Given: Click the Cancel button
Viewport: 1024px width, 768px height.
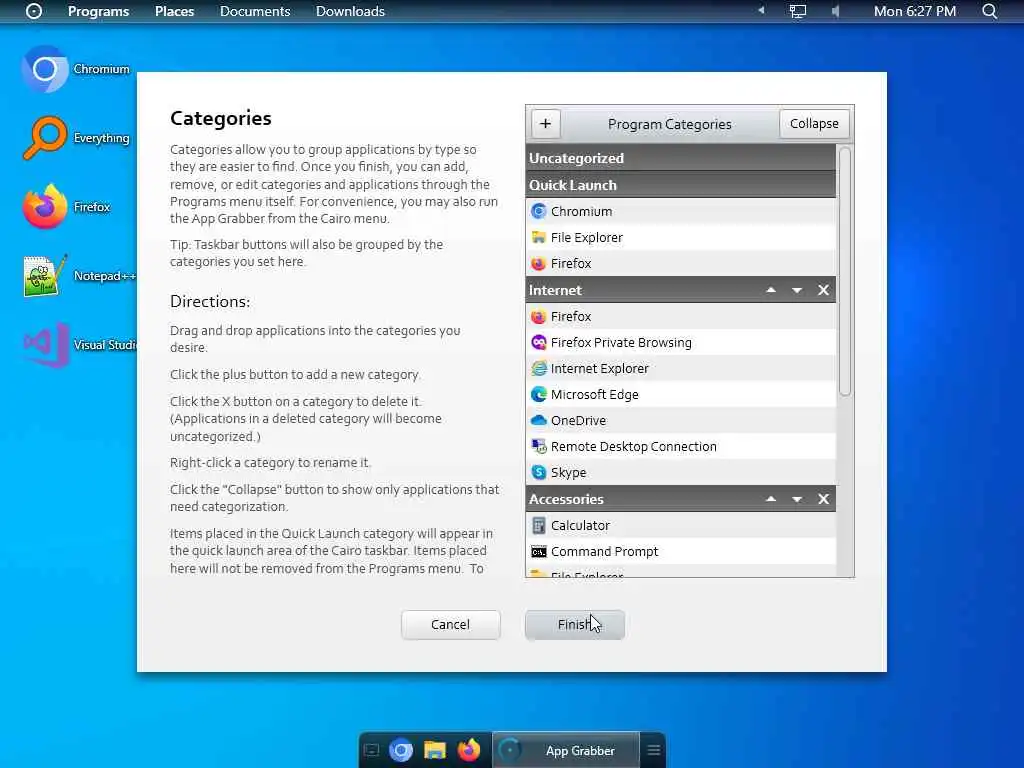Looking at the screenshot, I should (451, 624).
